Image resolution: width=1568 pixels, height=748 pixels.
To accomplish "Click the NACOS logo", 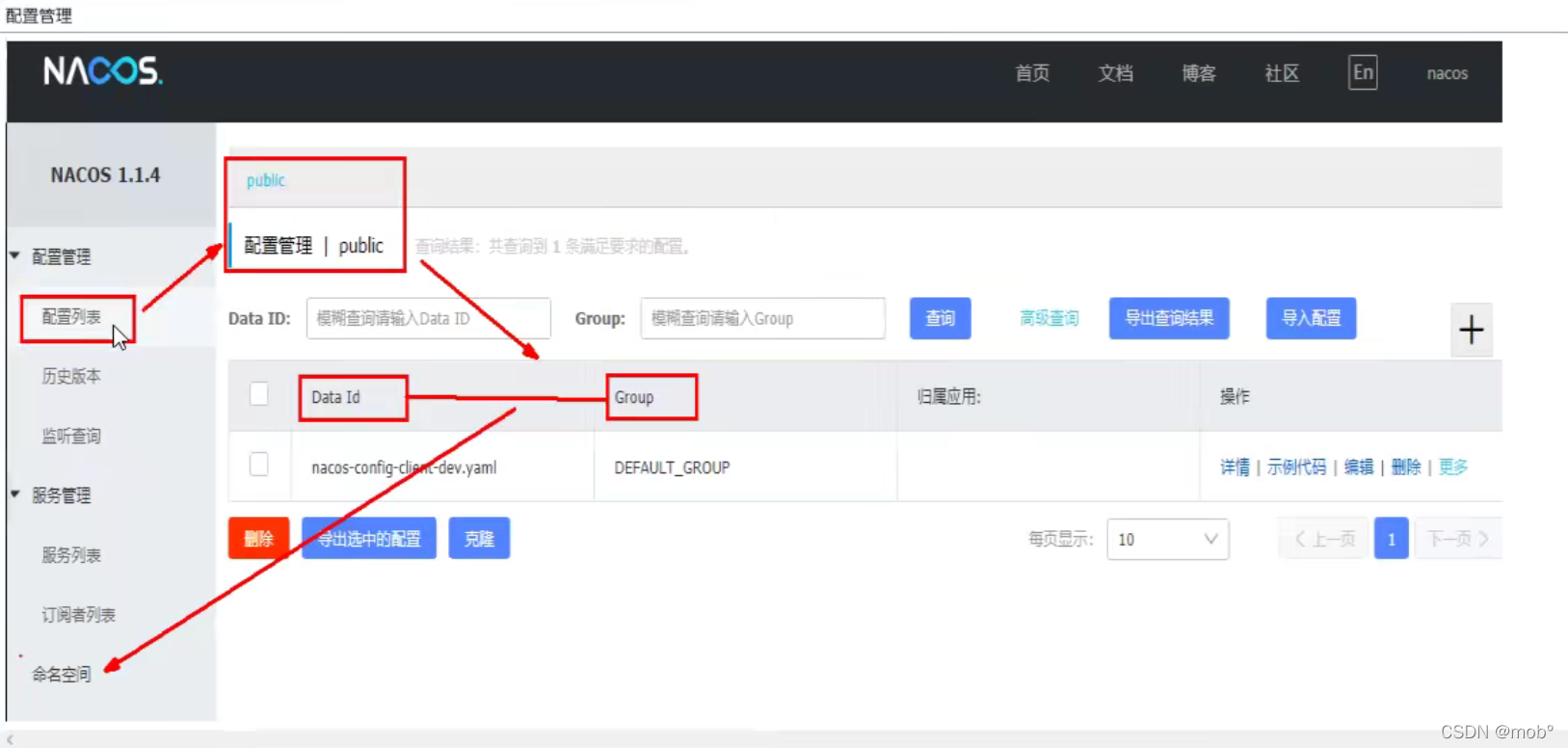I will pos(103,70).
